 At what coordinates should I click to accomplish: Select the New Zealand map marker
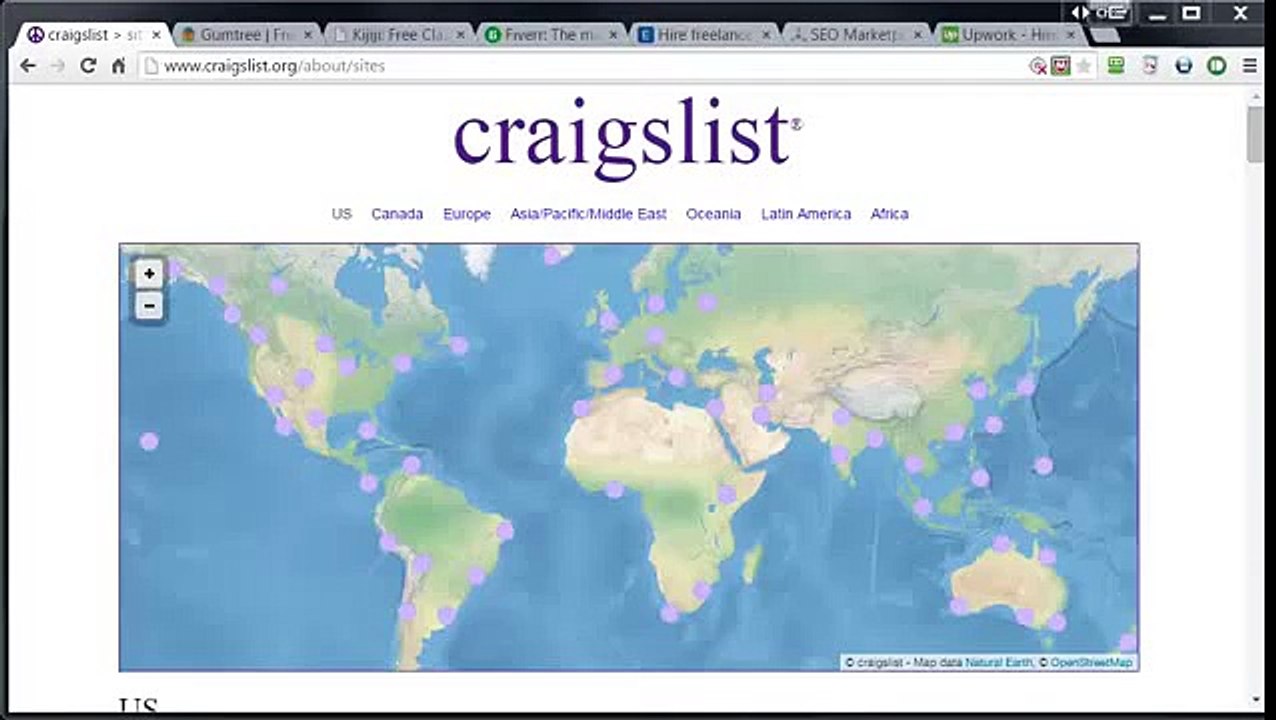click(1128, 642)
